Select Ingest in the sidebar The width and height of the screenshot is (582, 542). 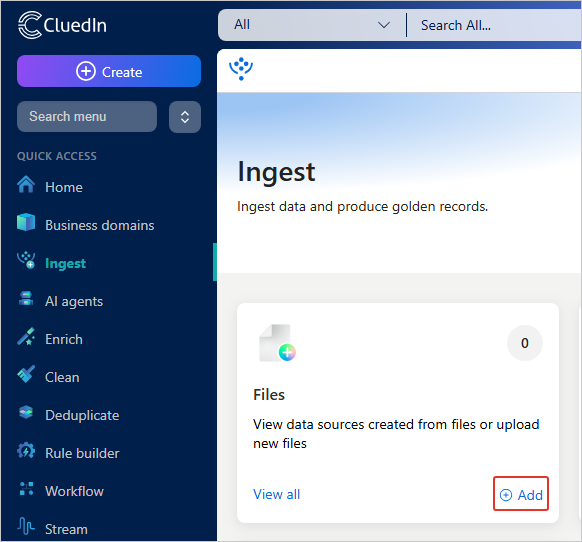coord(65,264)
